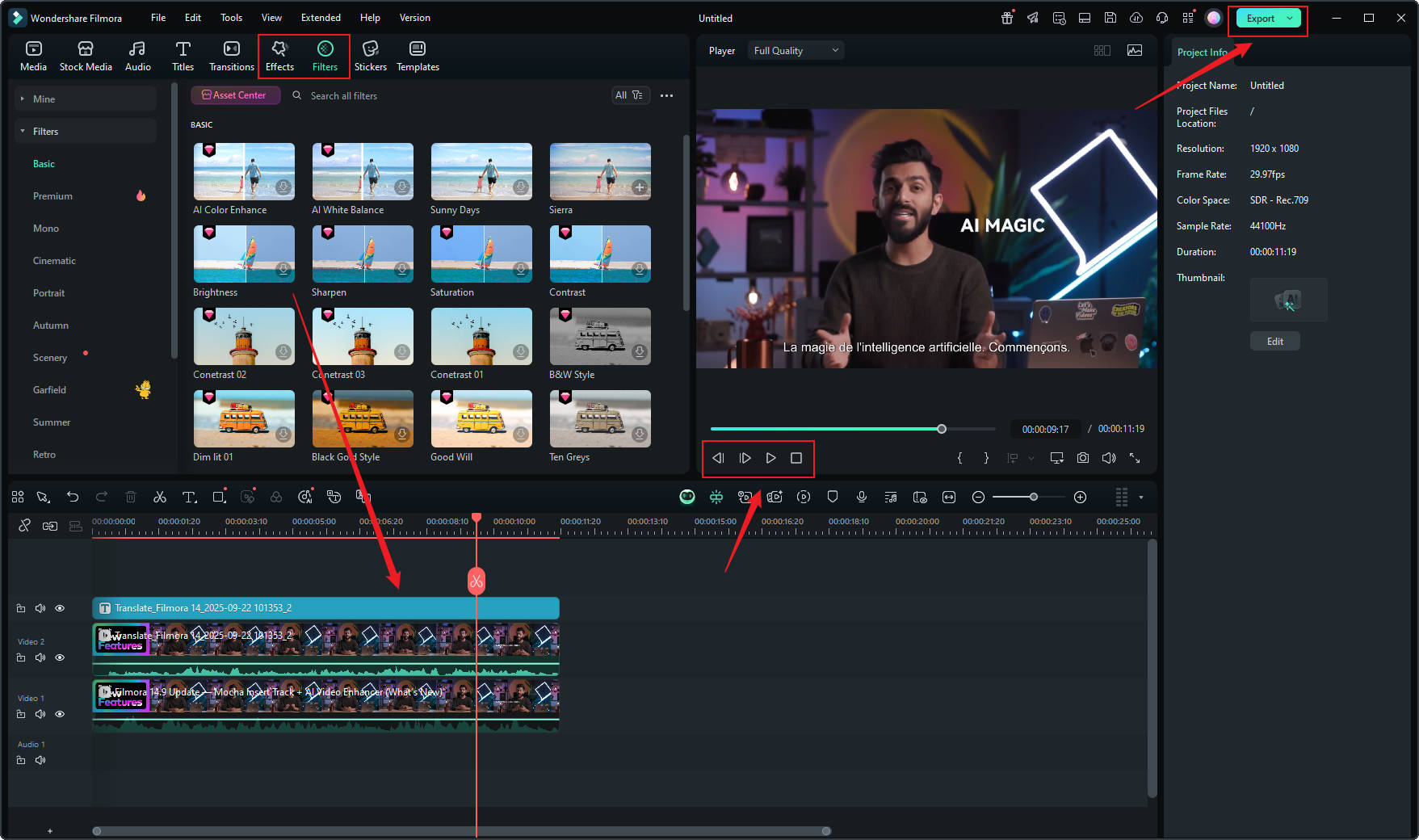
Task: Split clip with the scissors tool
Action: point(160,497)
